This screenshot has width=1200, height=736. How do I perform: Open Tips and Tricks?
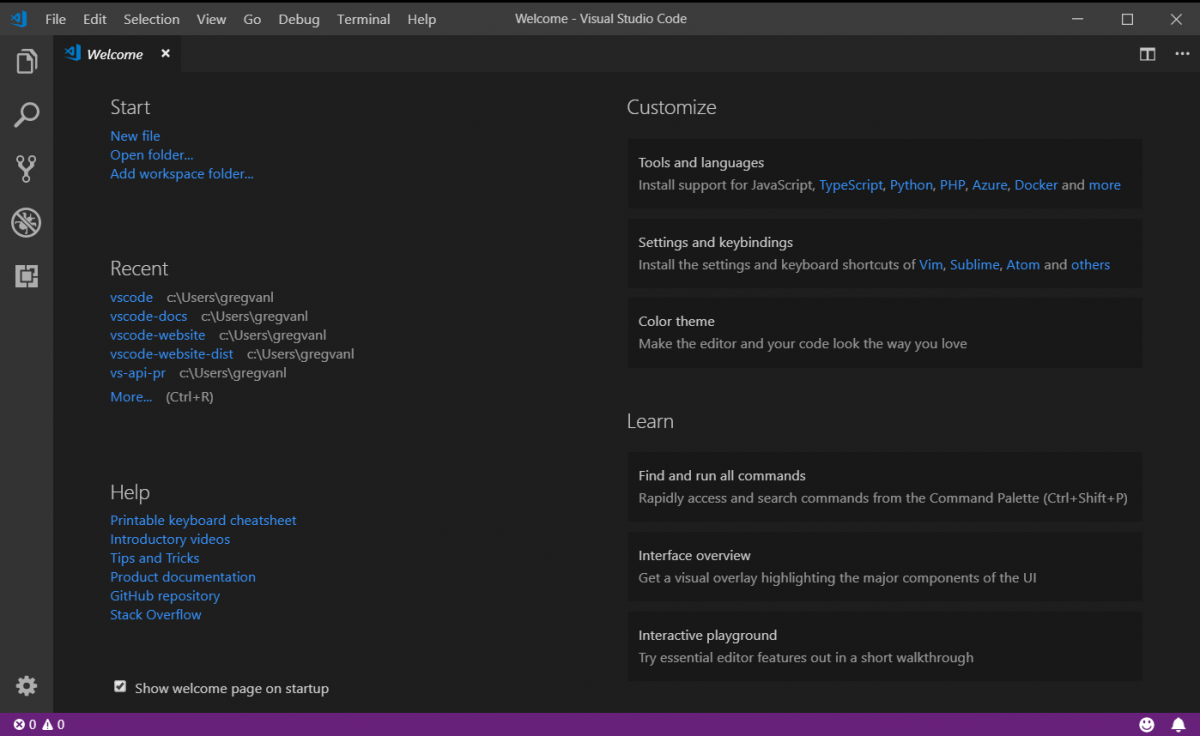pyautogui.click(x=154, y=558)
